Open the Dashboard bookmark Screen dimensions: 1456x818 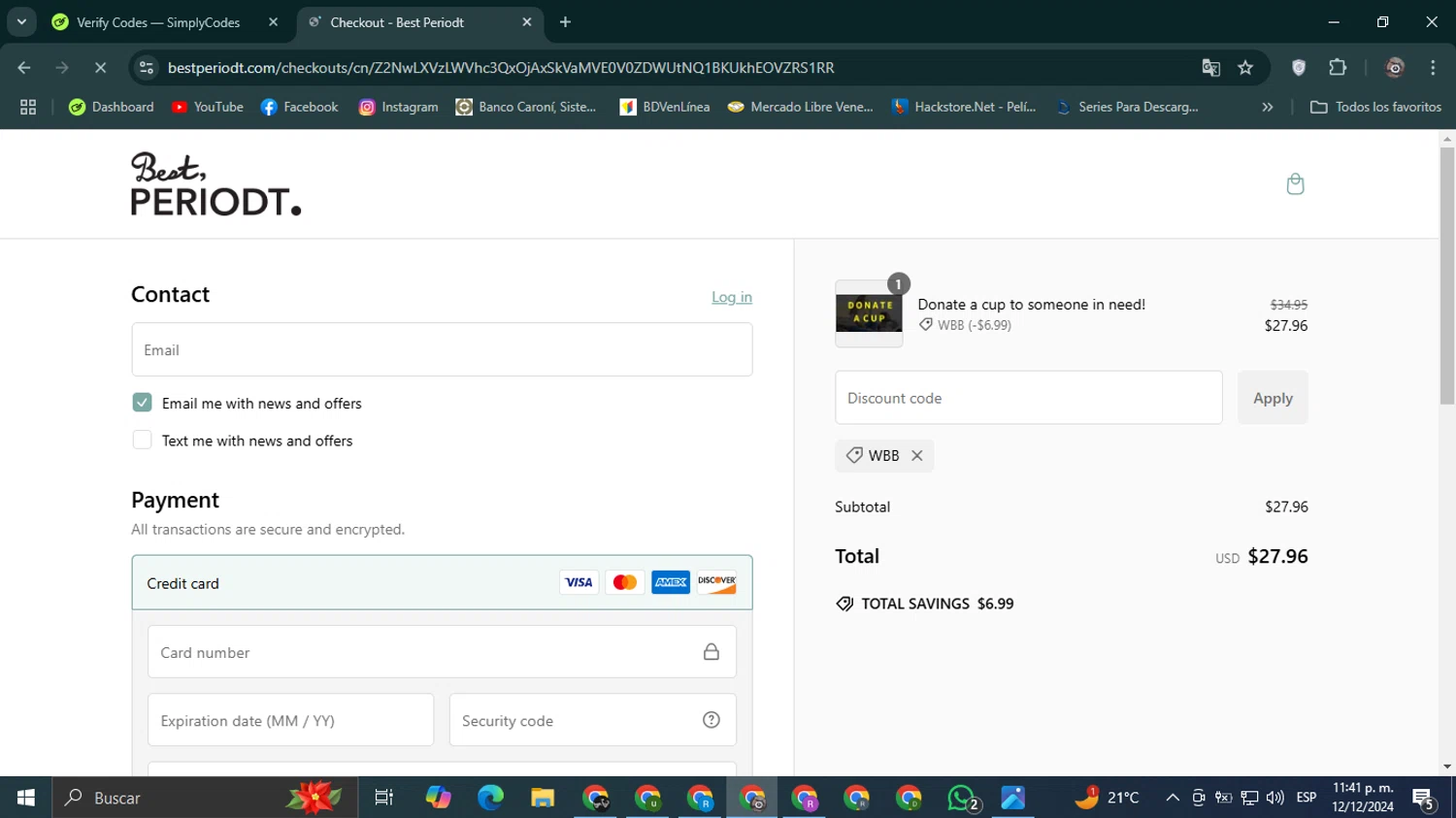point(112,107)
